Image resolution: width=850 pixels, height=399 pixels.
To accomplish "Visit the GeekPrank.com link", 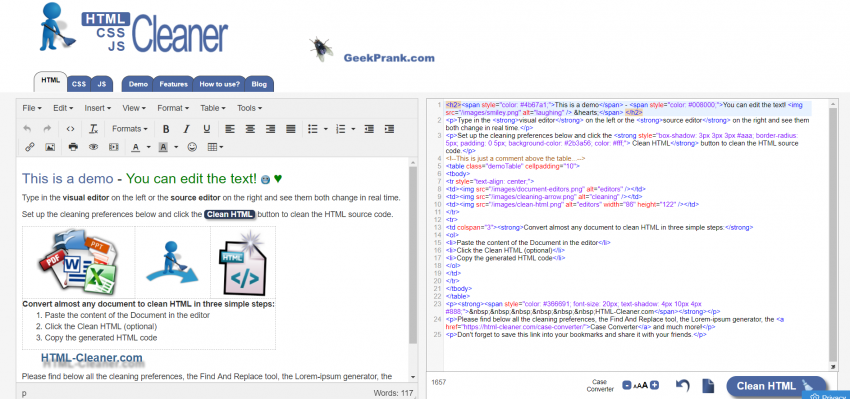I will pyautogui.click(x=389, y=58).
